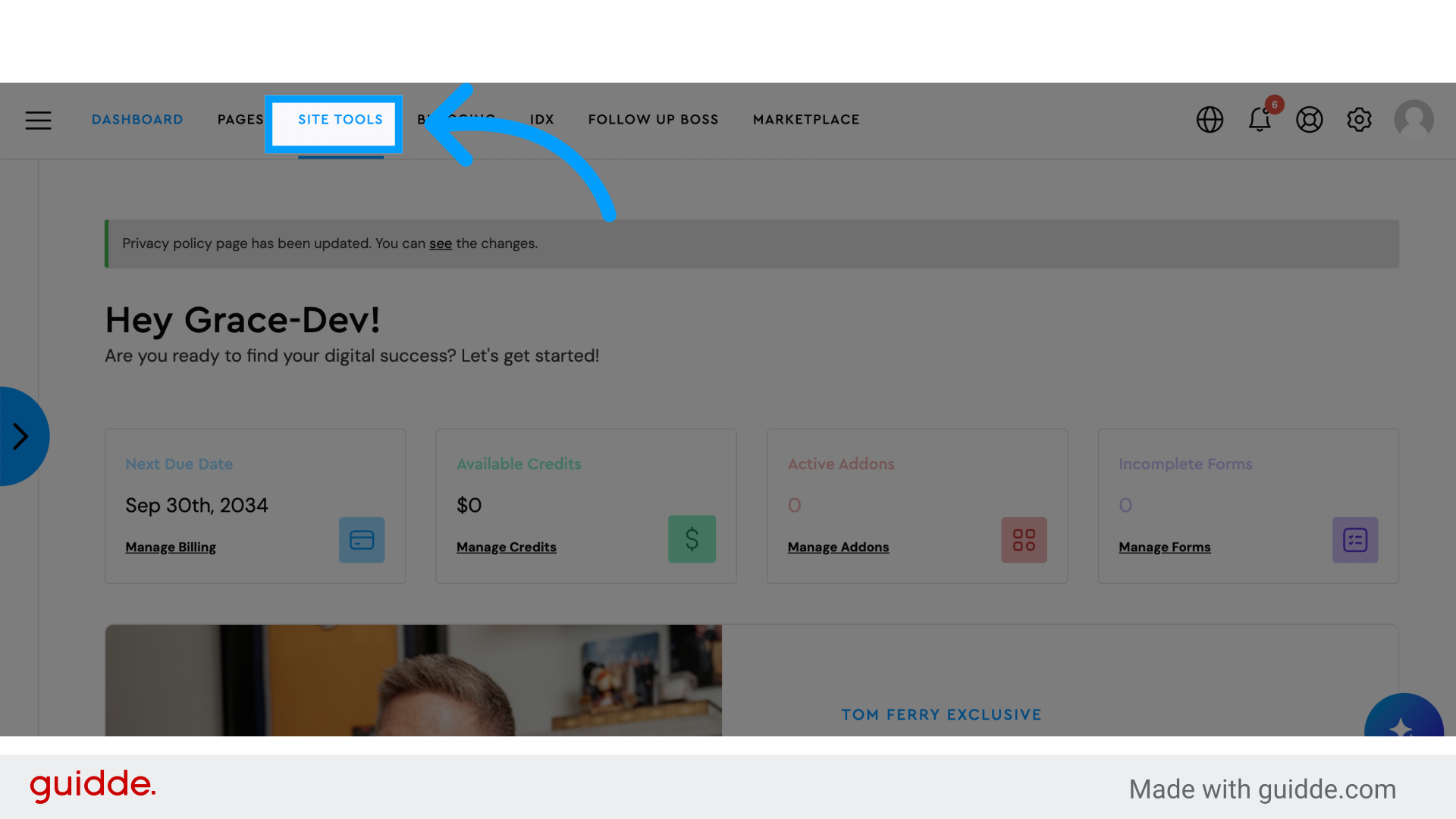Click the globe icon to view the site
The image size is (1456, 819).
point(1210,120)
